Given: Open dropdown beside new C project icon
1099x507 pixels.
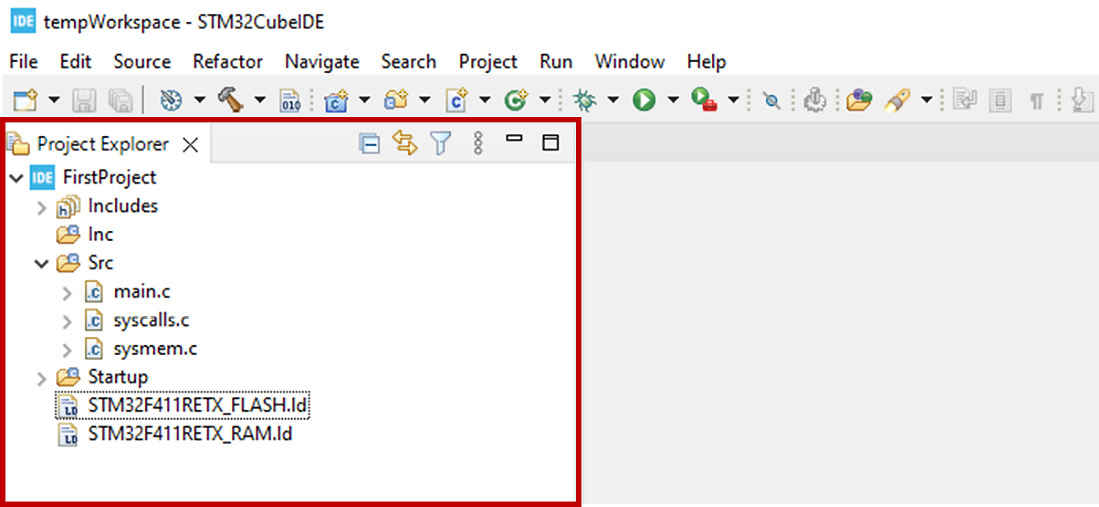Looking at the screenshot, I should pyautogui.click(x=364, y=100).
